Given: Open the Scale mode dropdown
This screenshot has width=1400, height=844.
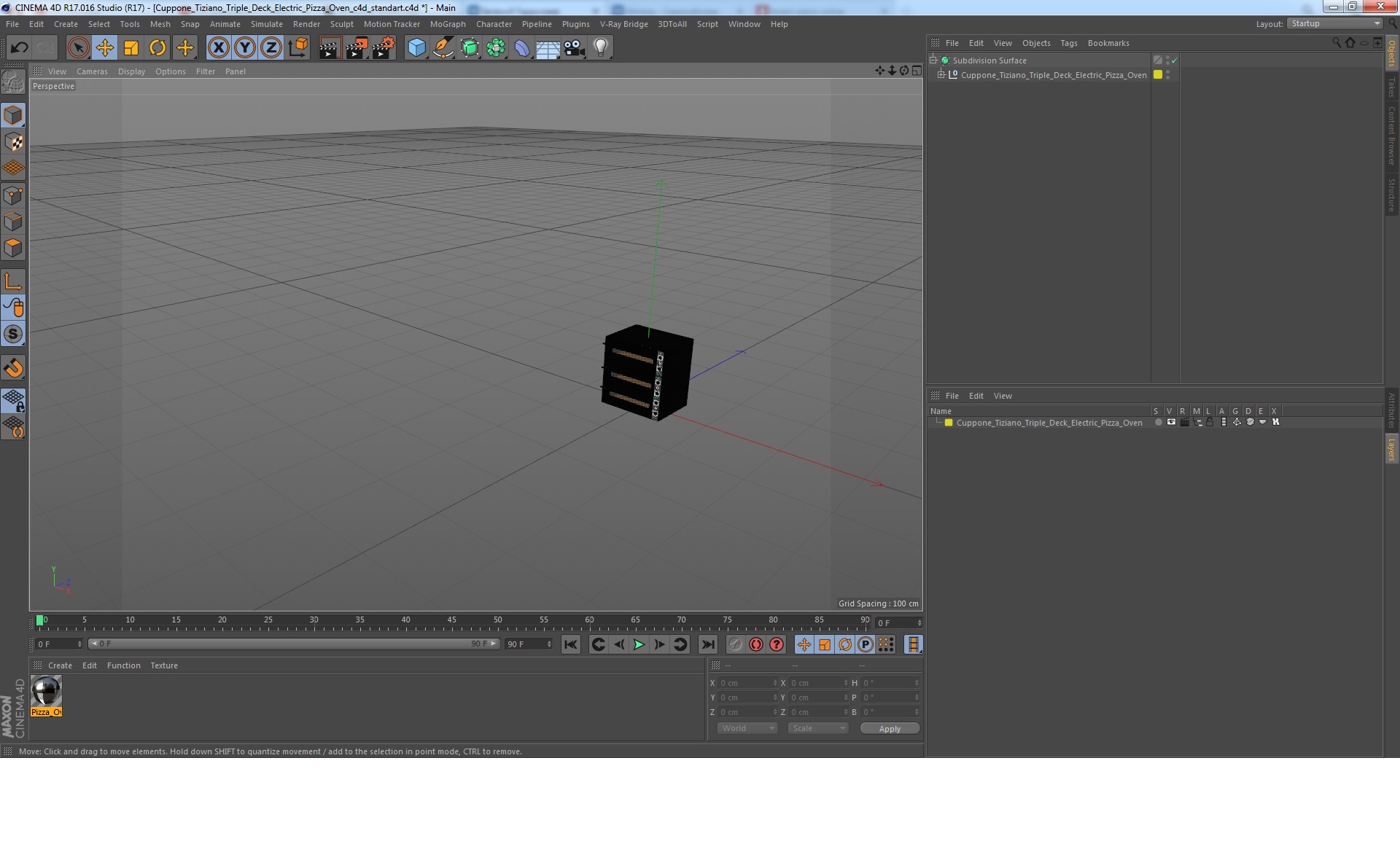Looking at the screenshot, I should click(x=818, y=728).
